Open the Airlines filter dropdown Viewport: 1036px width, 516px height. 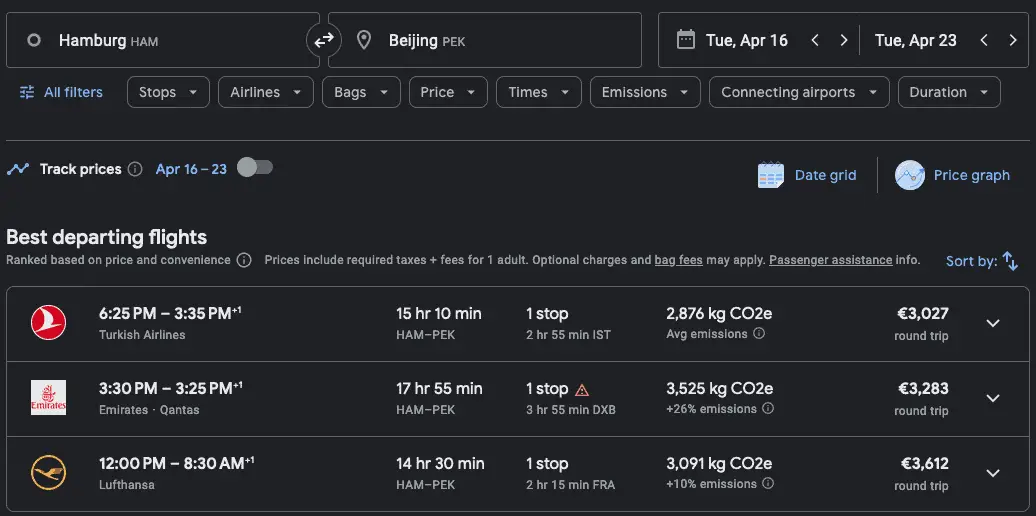tap(265, 92)
